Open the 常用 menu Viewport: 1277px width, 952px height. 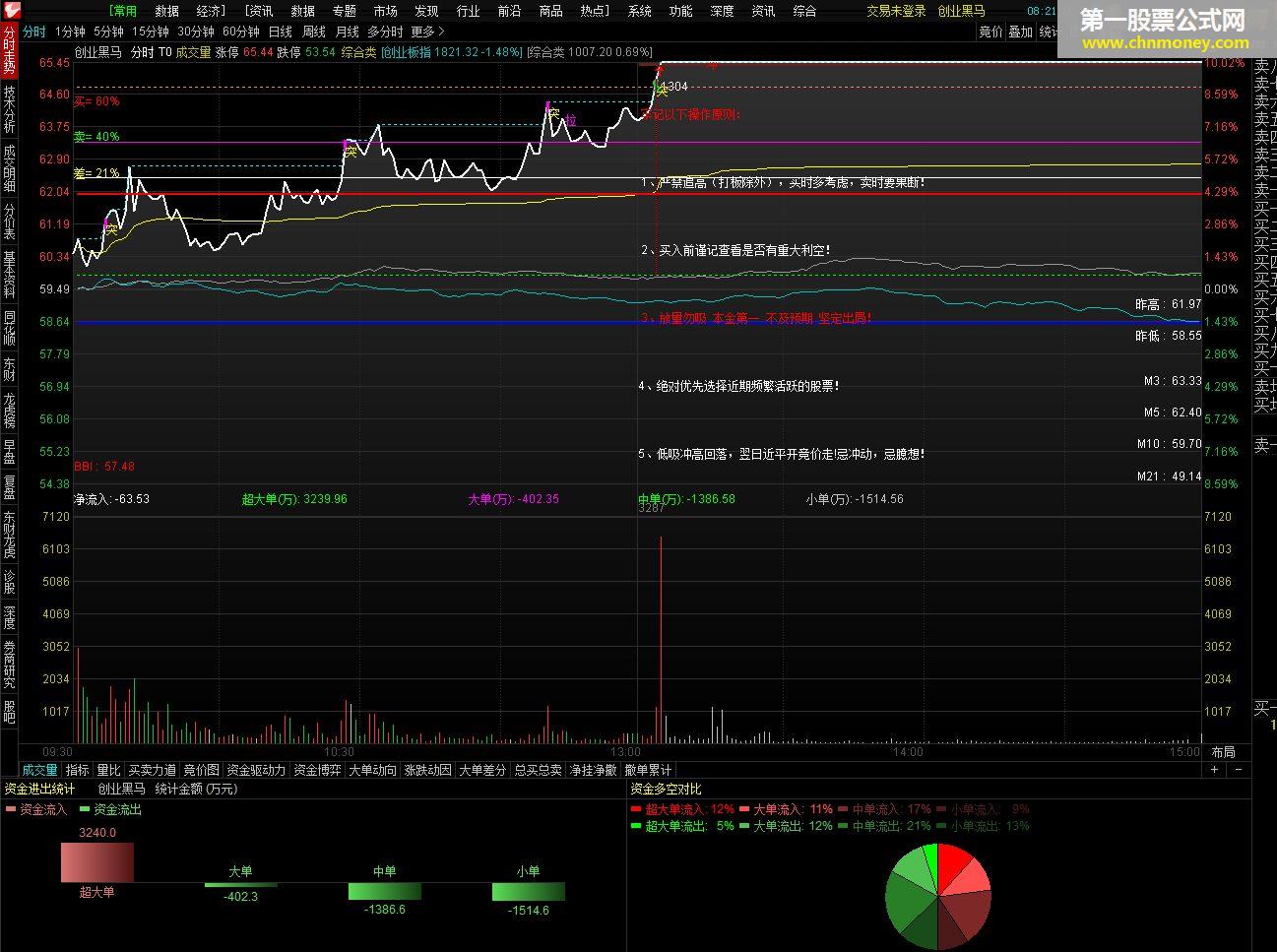click(123, 11)
